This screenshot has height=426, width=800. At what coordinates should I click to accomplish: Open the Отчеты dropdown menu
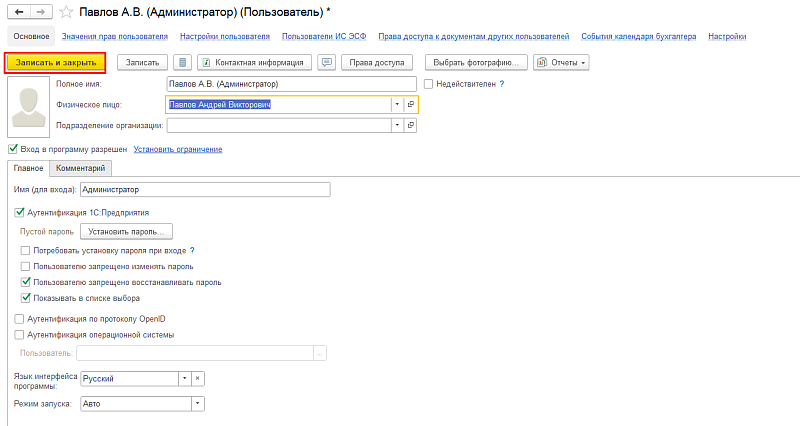(562, 62)
